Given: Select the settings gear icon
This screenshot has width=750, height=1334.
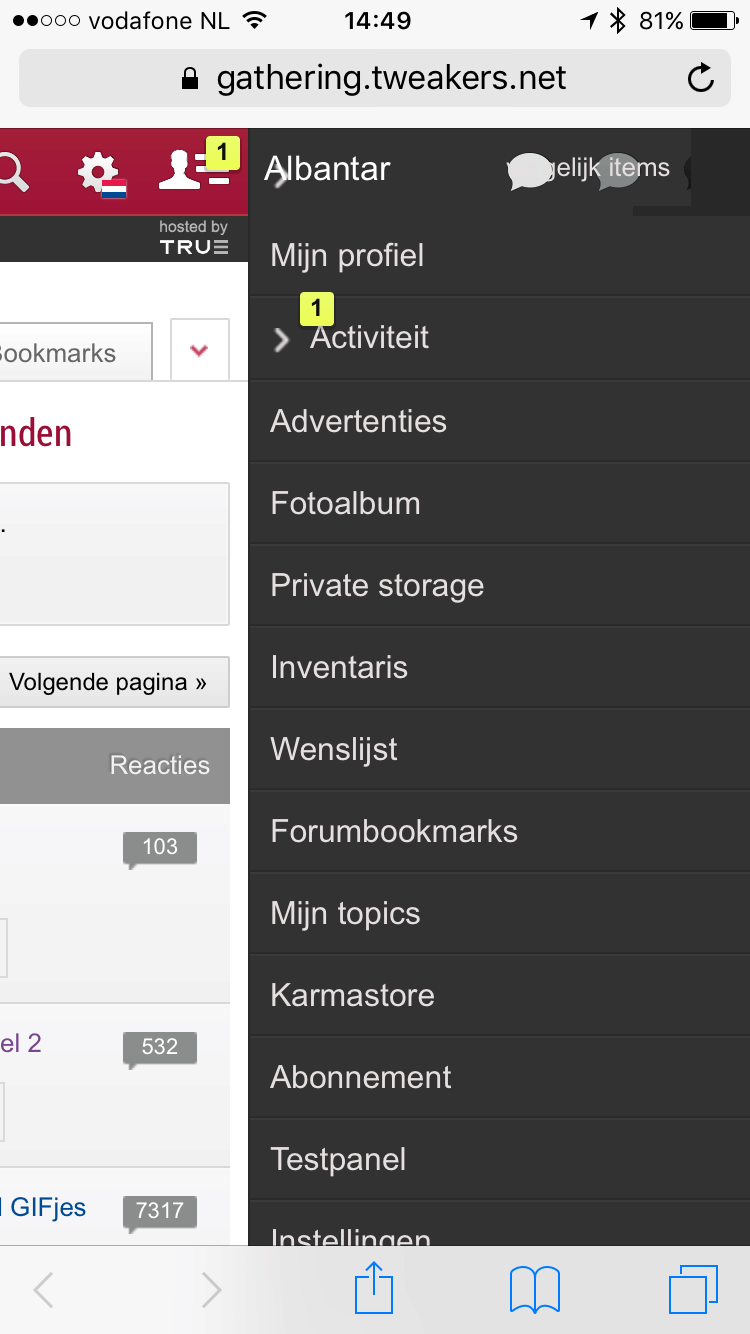Looking at the screenshot, I should (97, 170).
